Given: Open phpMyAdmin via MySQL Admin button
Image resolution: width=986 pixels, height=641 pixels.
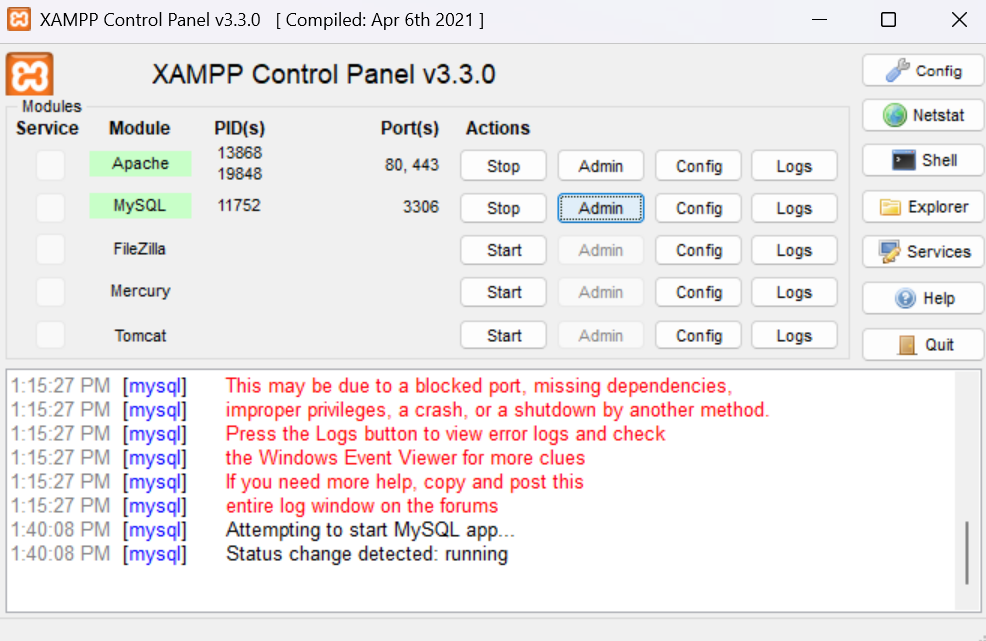Looking at the screenshot, I should (600, 207).
